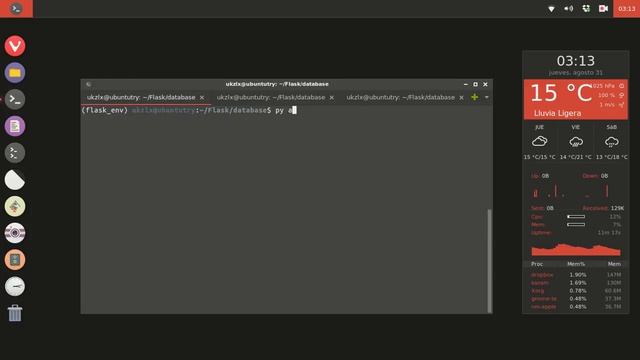Open the volume indicator in the tray
The width and height of the screenshot is (640, 360).
point(569,9)
